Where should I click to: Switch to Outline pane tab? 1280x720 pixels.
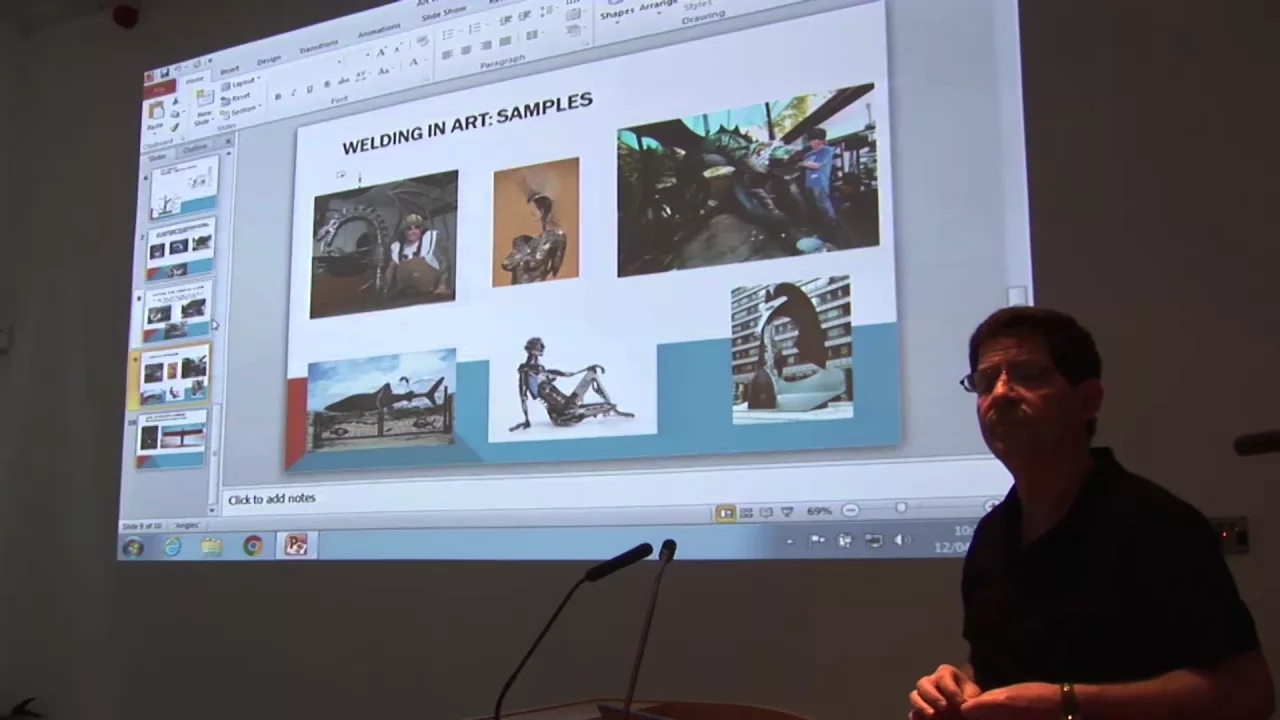tap(195, 148)
